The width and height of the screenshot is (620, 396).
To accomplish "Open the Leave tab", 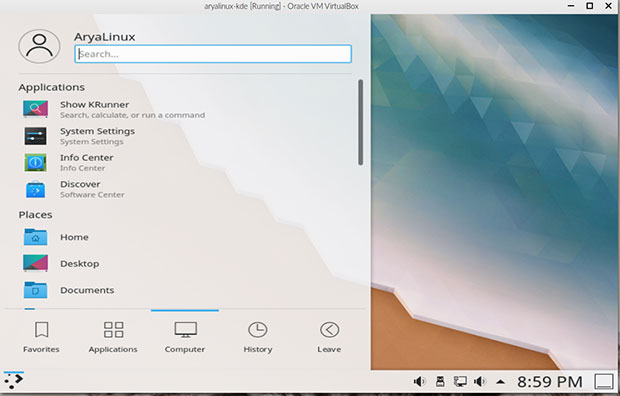I will (x=329, y=337).
